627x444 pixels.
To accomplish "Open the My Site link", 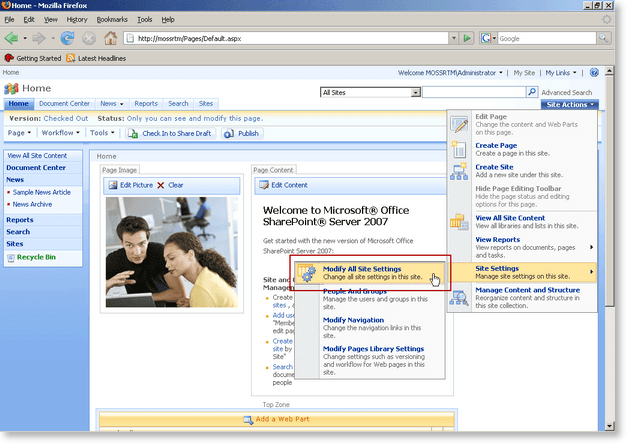I will [524, 73].
